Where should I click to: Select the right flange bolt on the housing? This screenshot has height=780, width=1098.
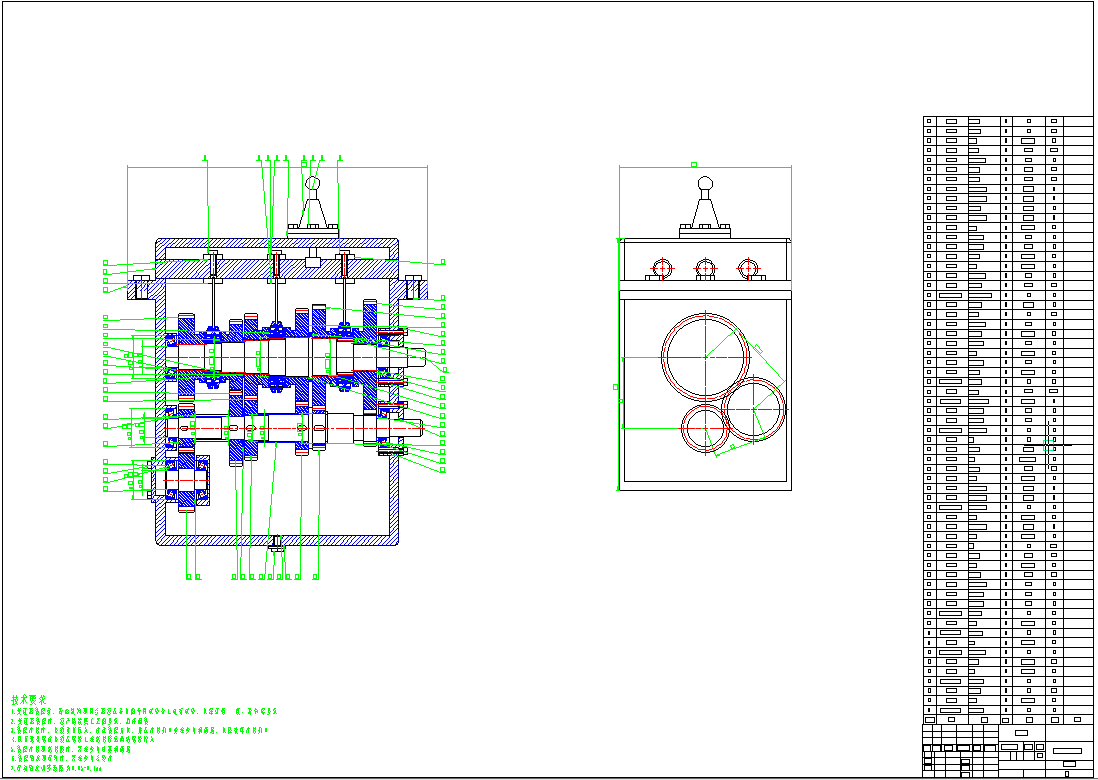[414, 287]
